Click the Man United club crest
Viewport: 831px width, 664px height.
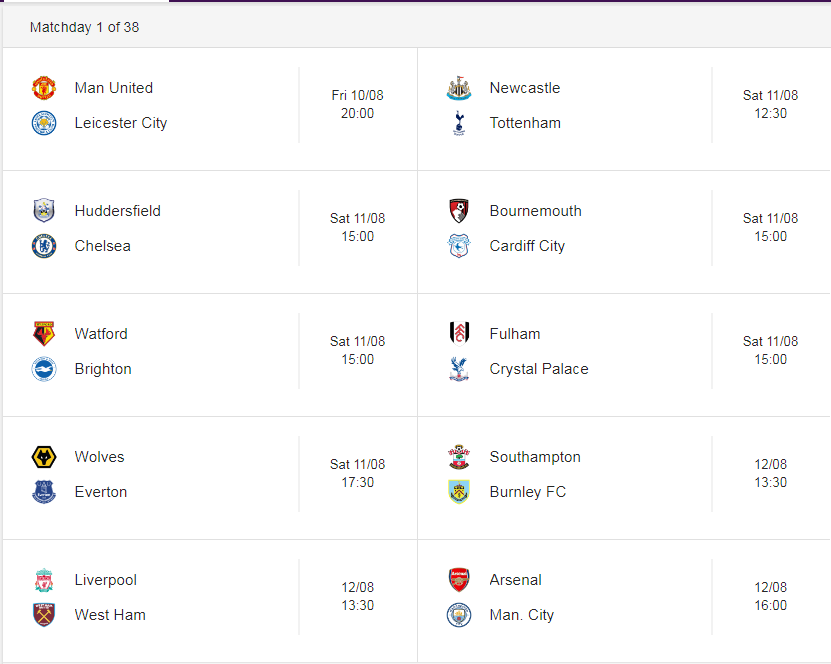point(44,88)
